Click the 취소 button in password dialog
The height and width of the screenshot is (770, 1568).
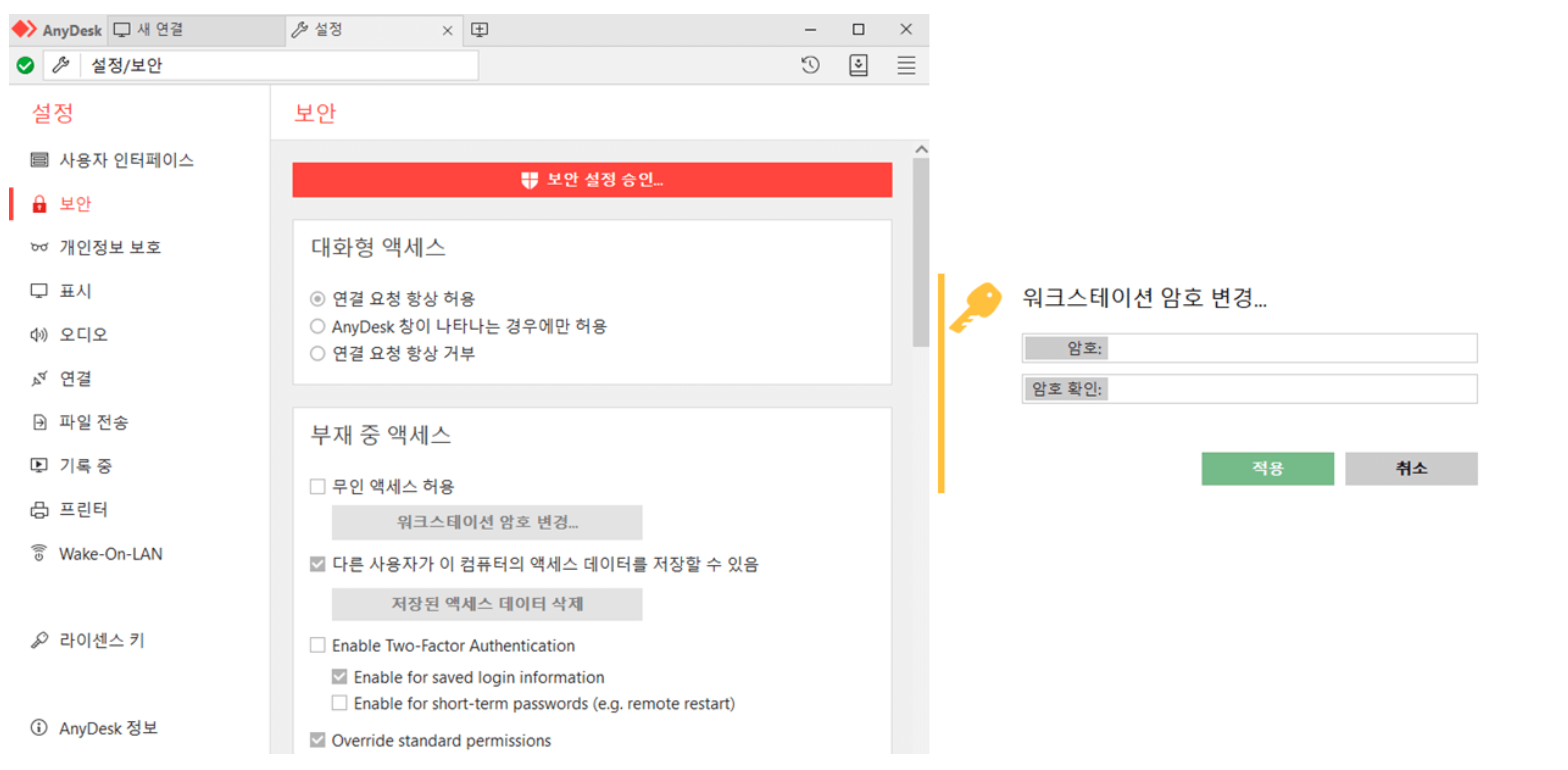[x=1411, y=469]
